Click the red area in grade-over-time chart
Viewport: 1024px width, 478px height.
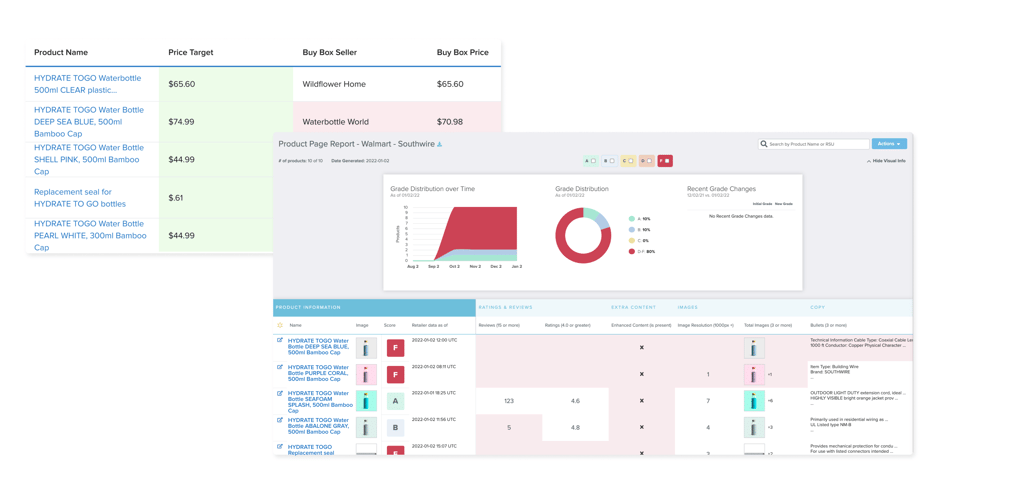click(x=483, y=229)
